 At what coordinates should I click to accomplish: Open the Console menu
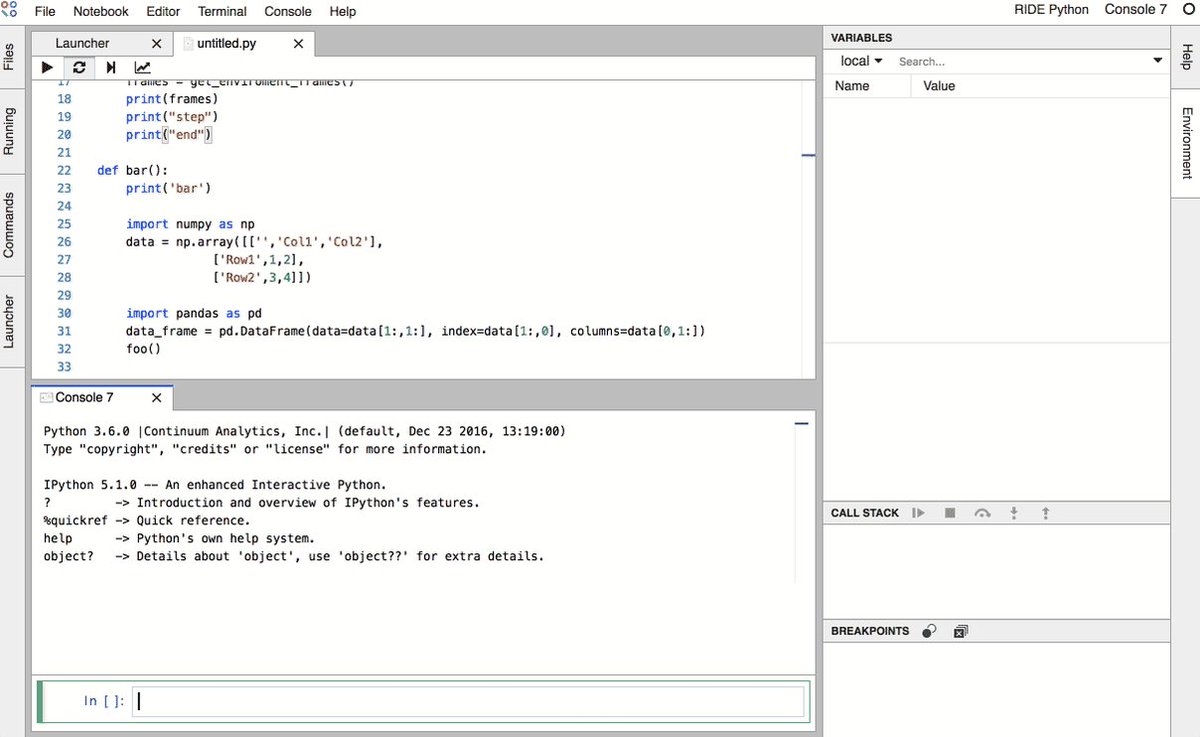[288, 11]
